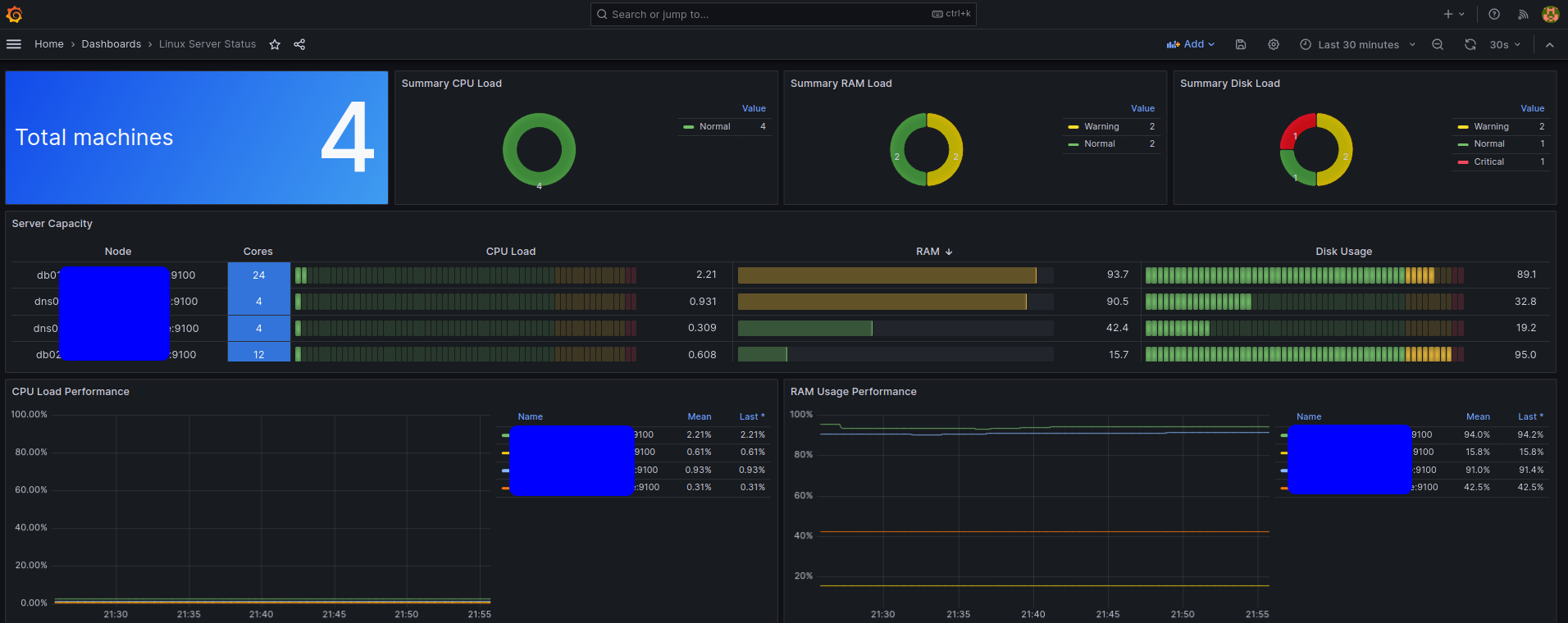Toggle Normal series in CPU Load legend

(x=714, y=126)
